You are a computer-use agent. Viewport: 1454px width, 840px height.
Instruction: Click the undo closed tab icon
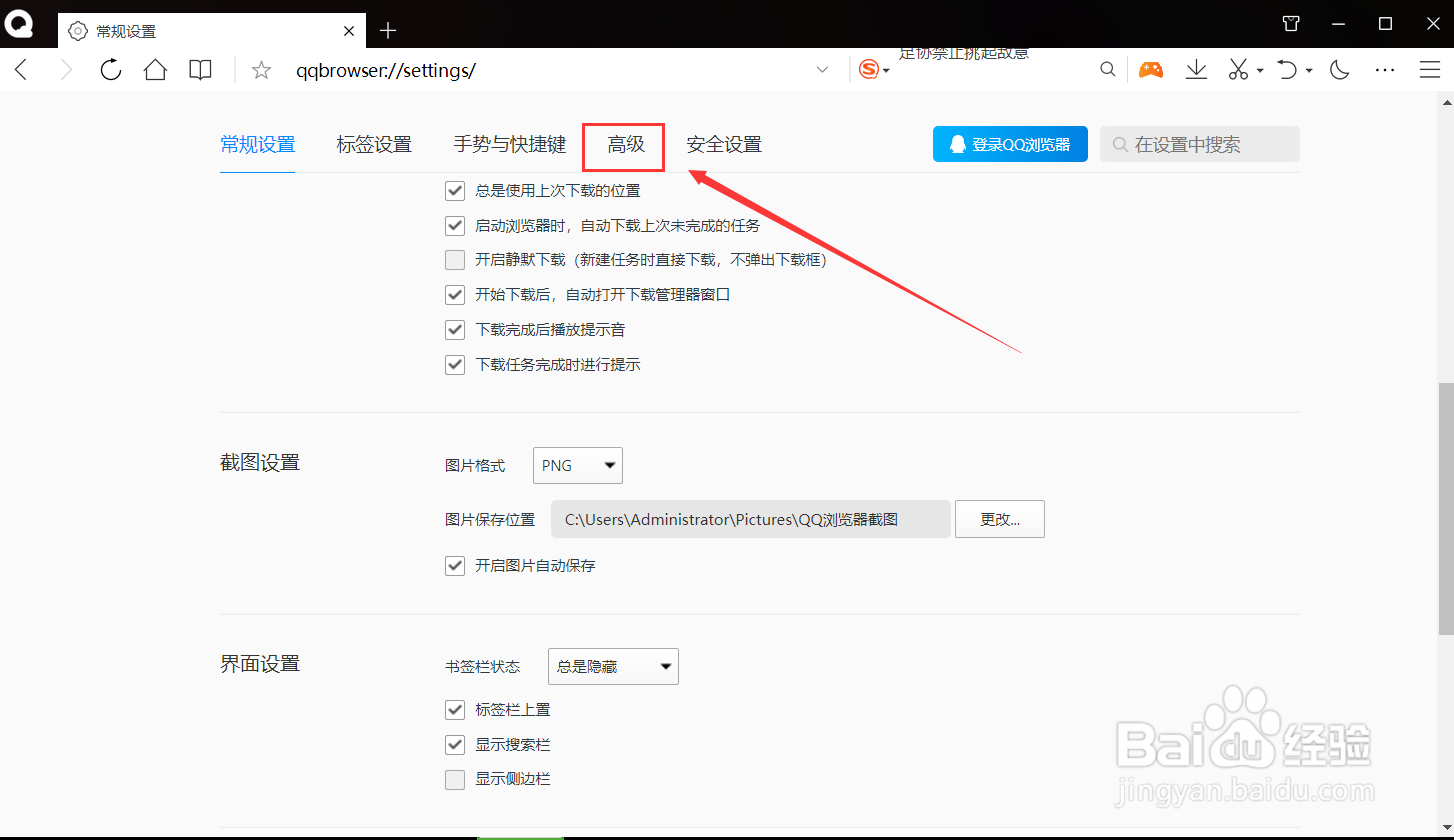[1288, 69]
